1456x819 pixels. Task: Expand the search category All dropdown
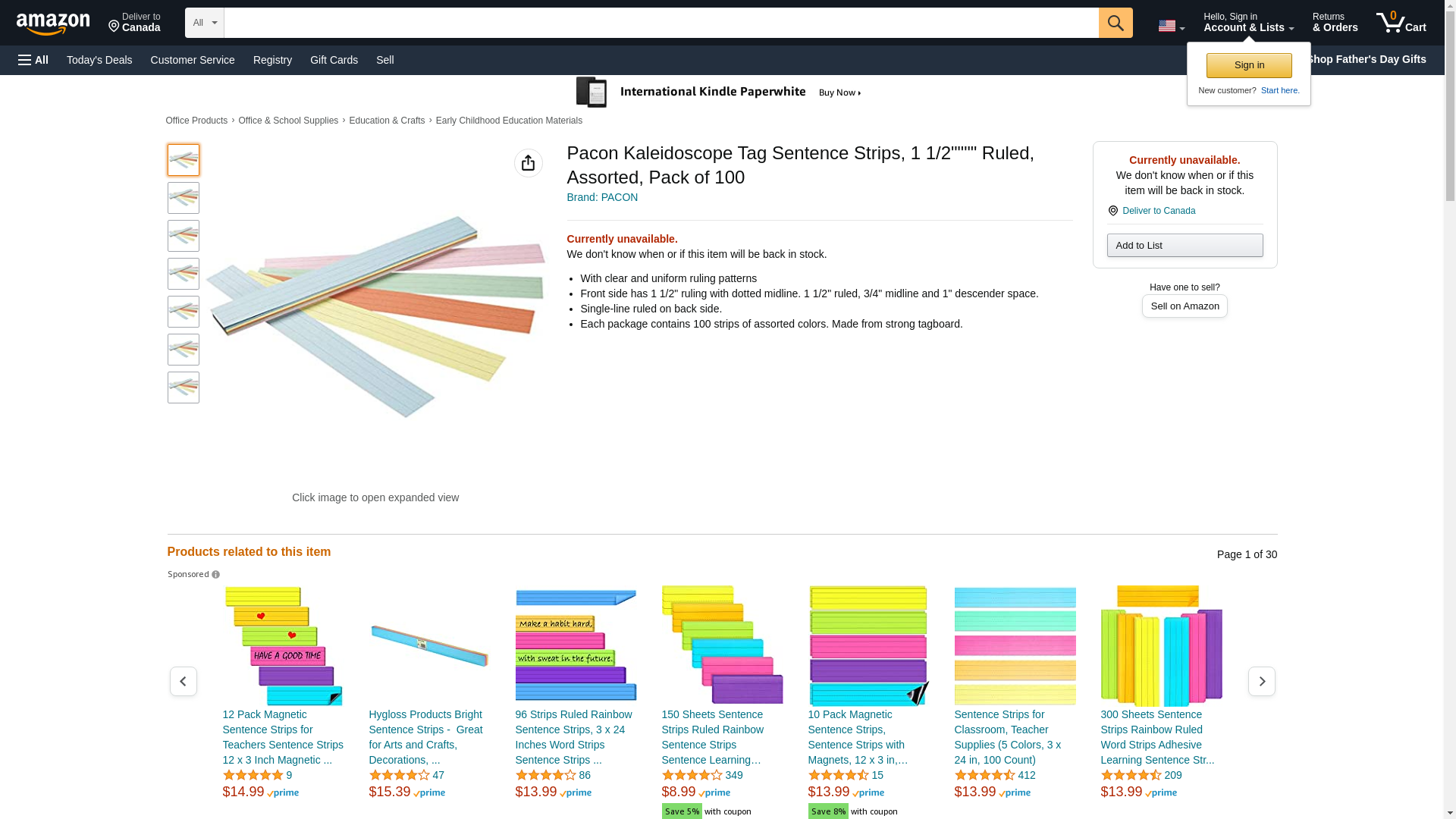pos(204,23)
